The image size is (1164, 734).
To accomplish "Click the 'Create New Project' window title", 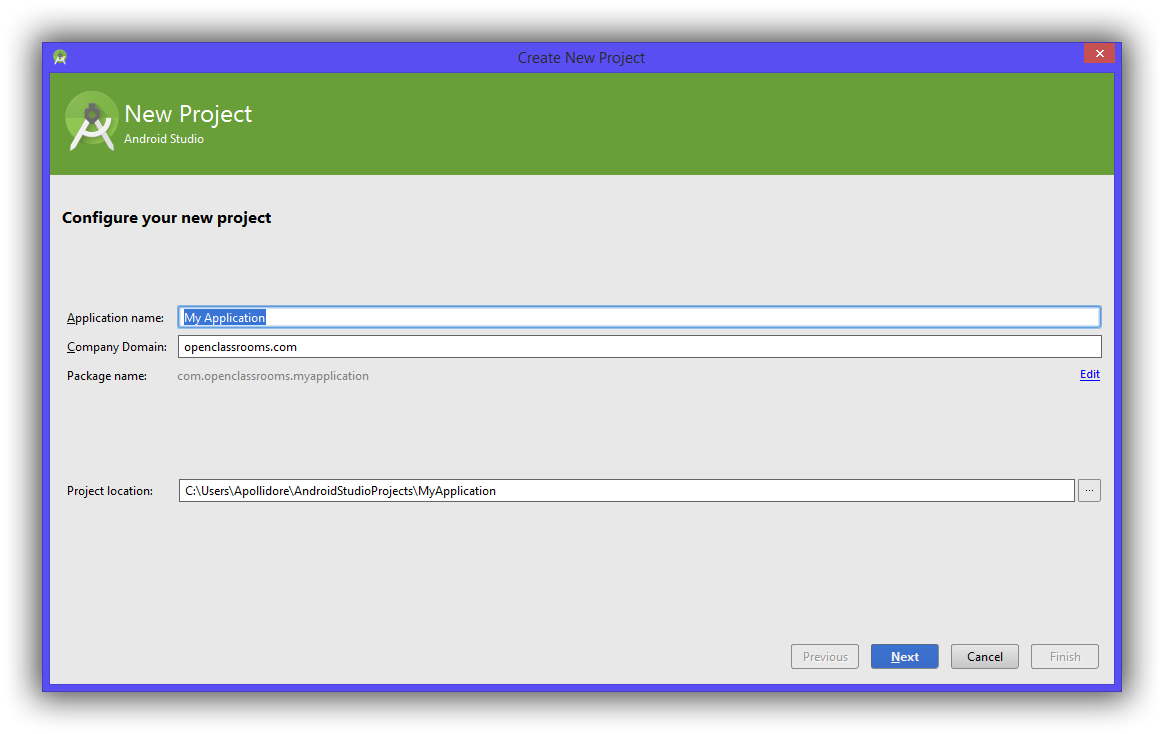I will click(x=581, y=58).
